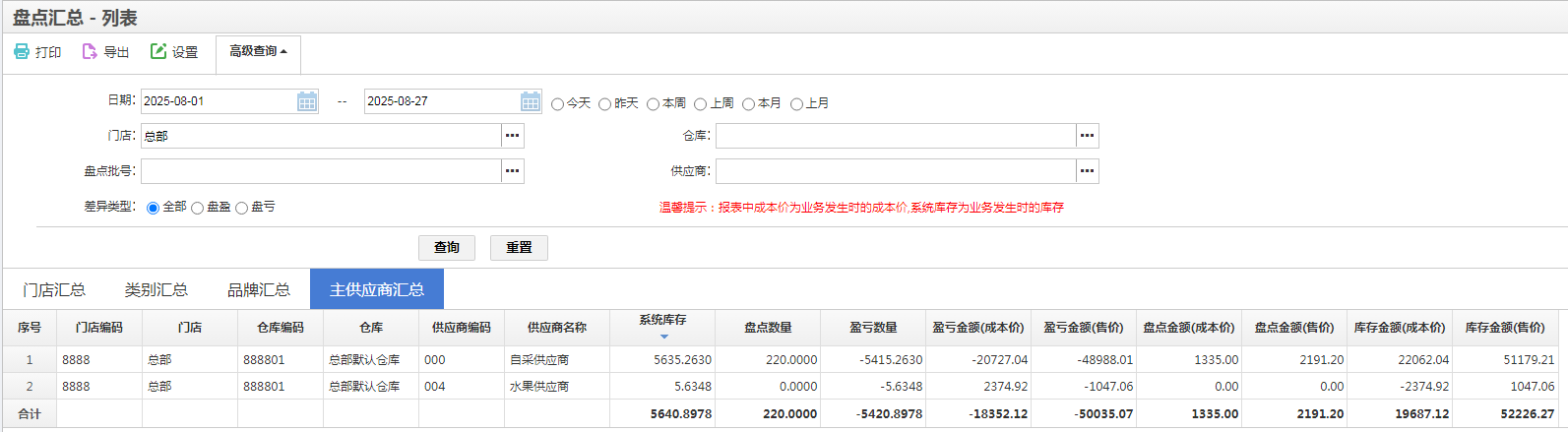Collapse the 高级查询 advanced query panel
Screen dimensions: 1568x432
coord(258,51)
